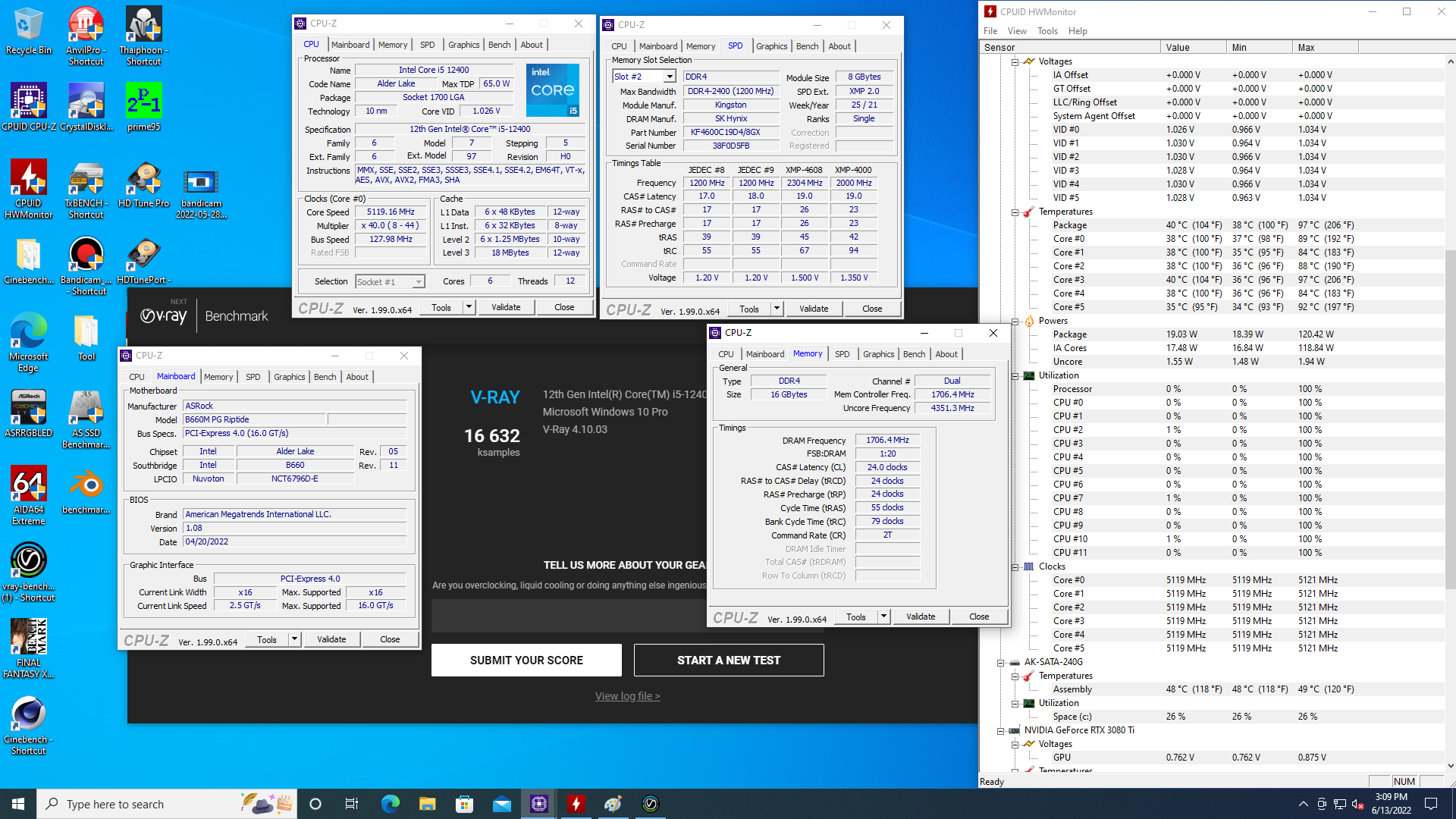
Task: Open Task View on the taskbar
Action: (x=352, y=804)
